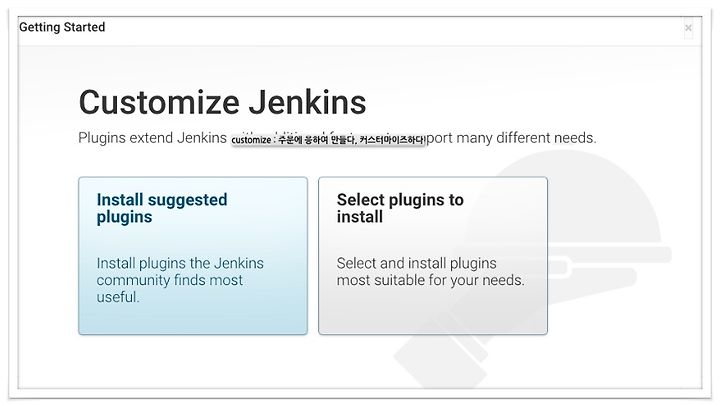Click 'Select and install plugins most suitable' text
Viewport: 720px width, 406px height.
416,271
